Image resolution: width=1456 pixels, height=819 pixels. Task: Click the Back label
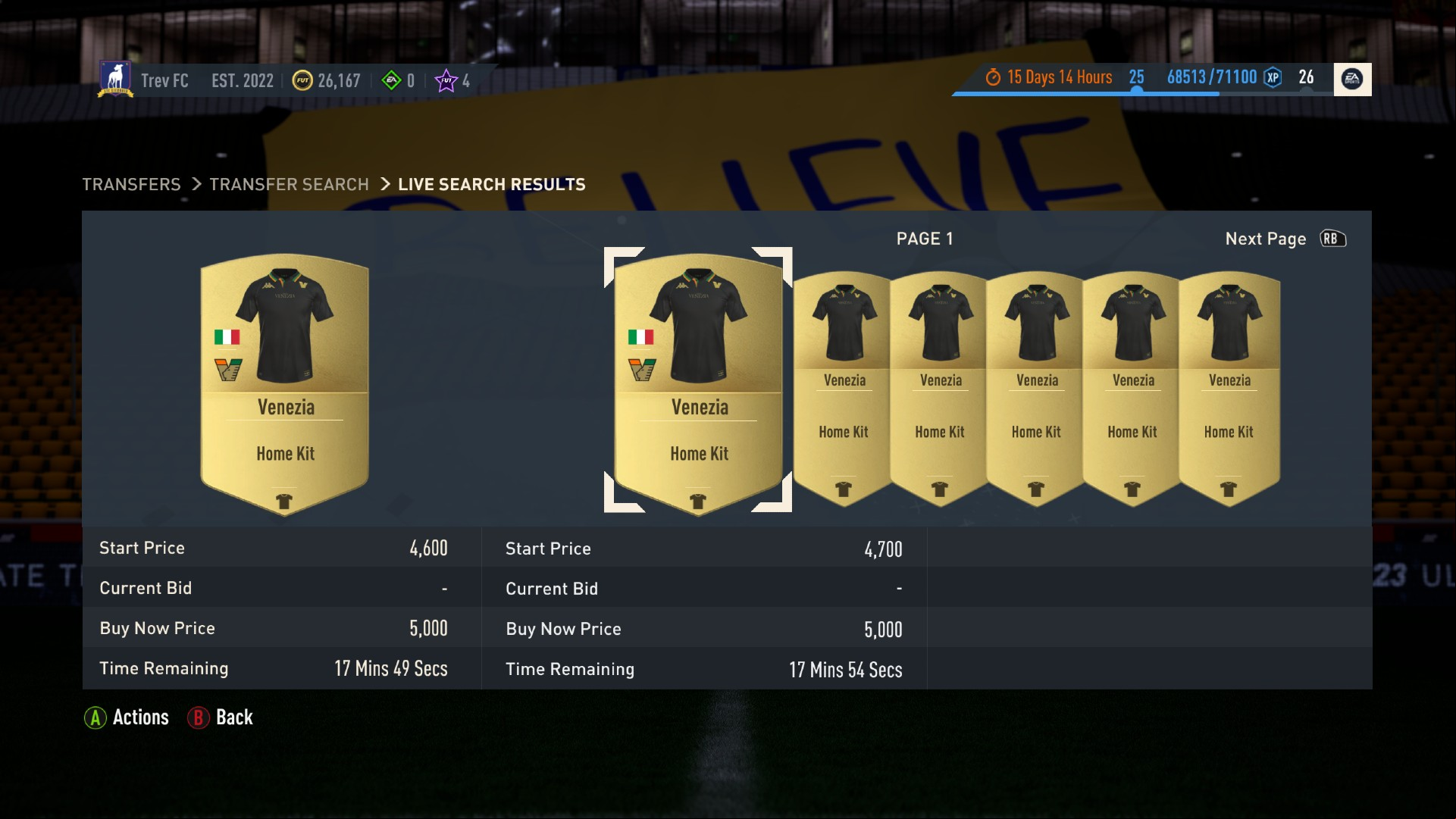234,717
